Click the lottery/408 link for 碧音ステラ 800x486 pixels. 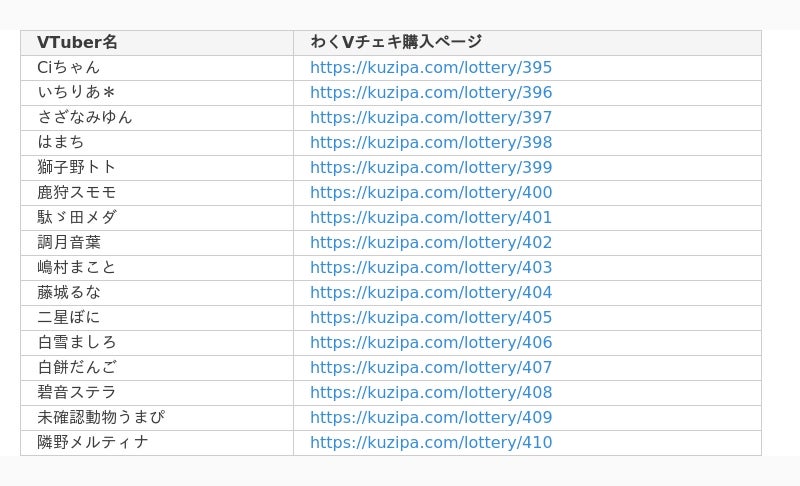pos(430,393)
